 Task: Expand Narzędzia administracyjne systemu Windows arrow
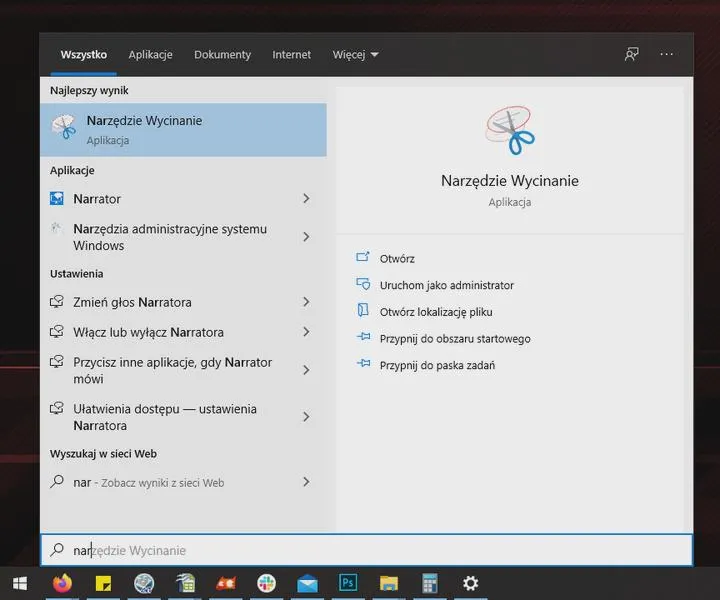[306, 237]
